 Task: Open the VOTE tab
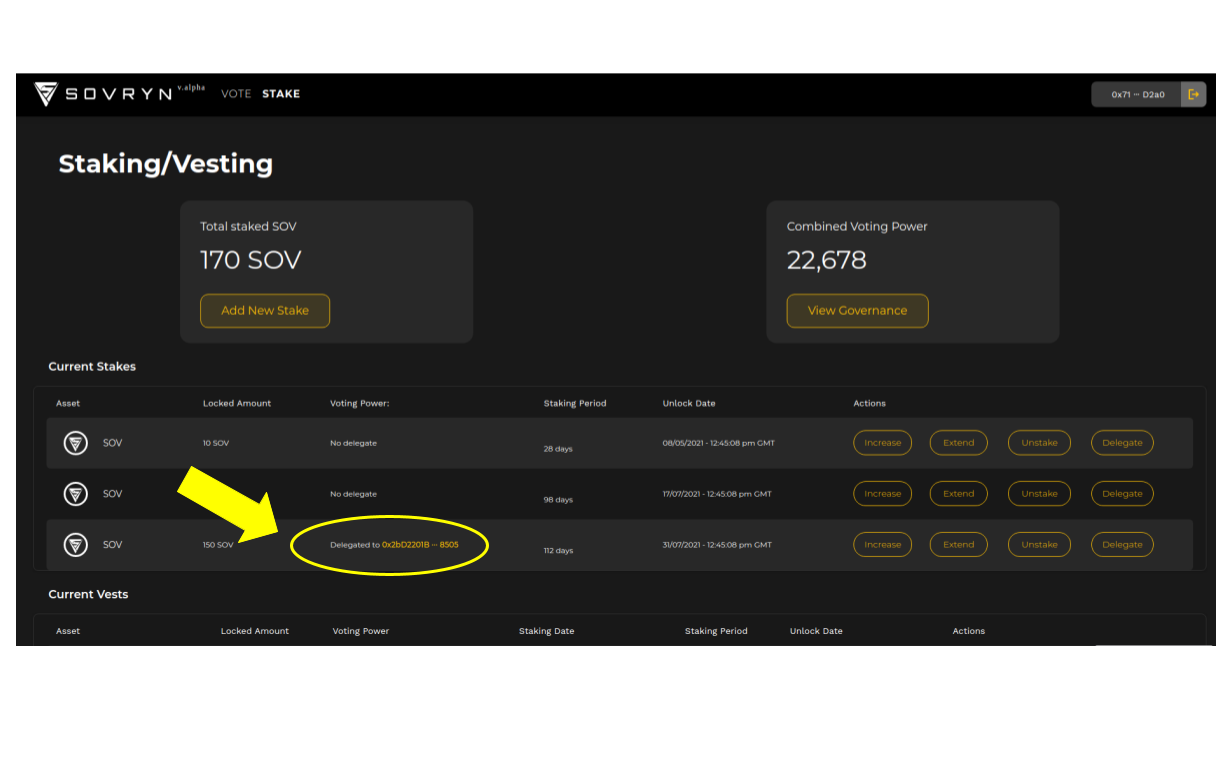coord(236,94)
